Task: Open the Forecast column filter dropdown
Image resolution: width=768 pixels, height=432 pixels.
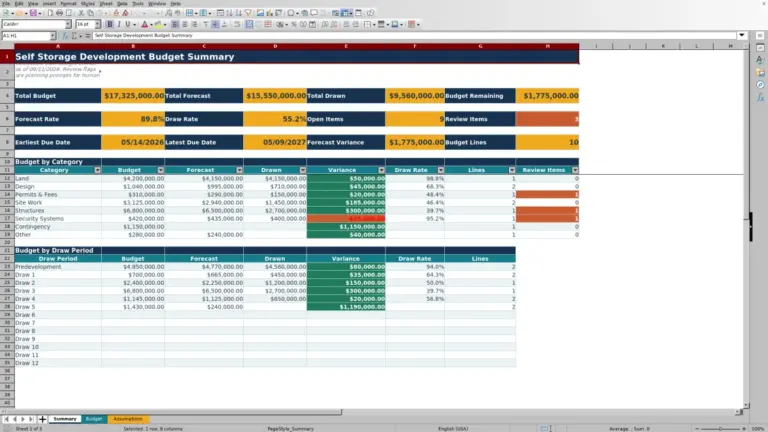Action: pos(239,170)
